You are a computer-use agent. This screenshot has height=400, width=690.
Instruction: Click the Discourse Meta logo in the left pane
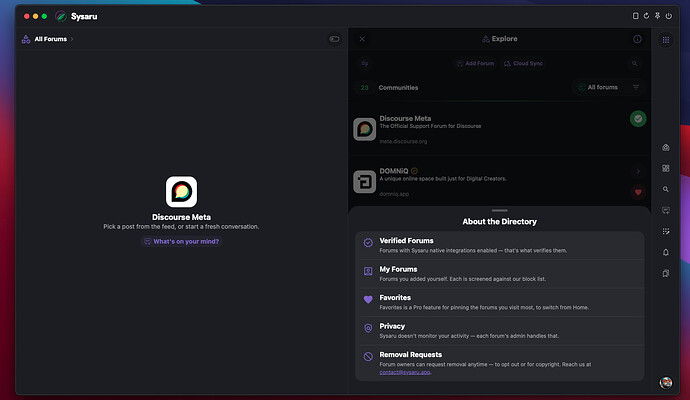[181, 192]
